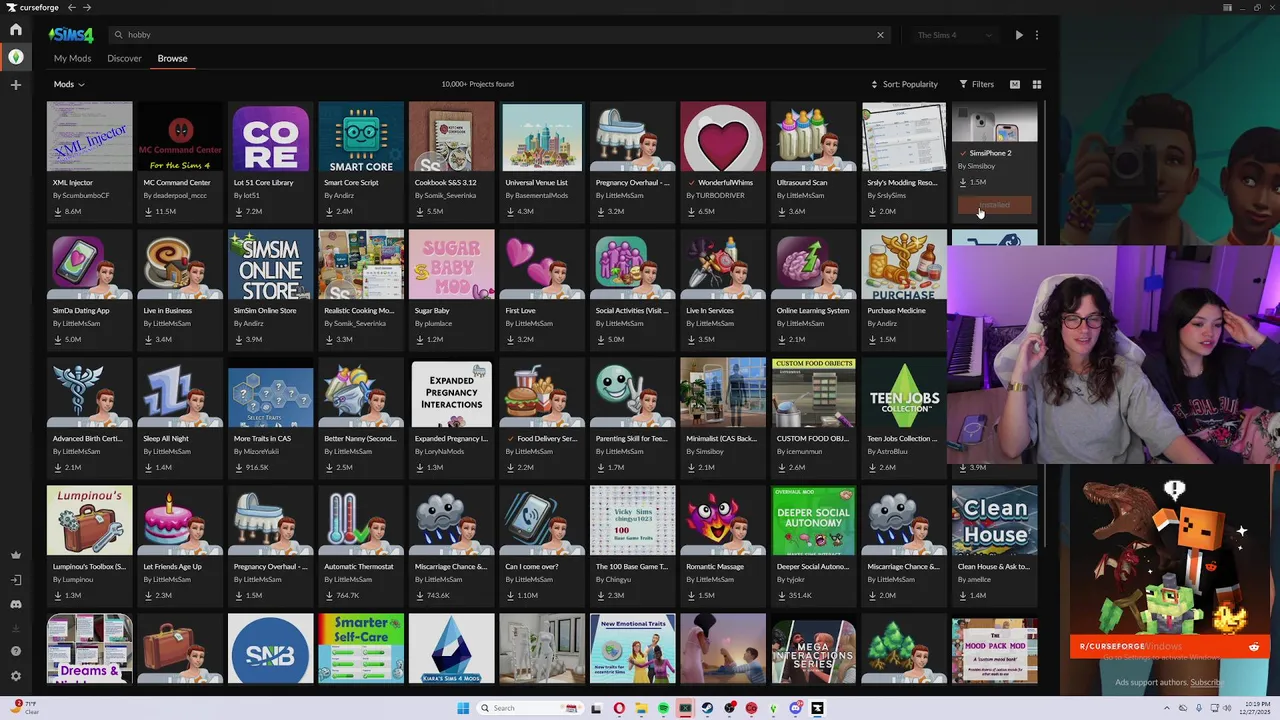Open More Traits in CAS mod
This screenshot has width=1280, height=720.
[x=270, y=416]
